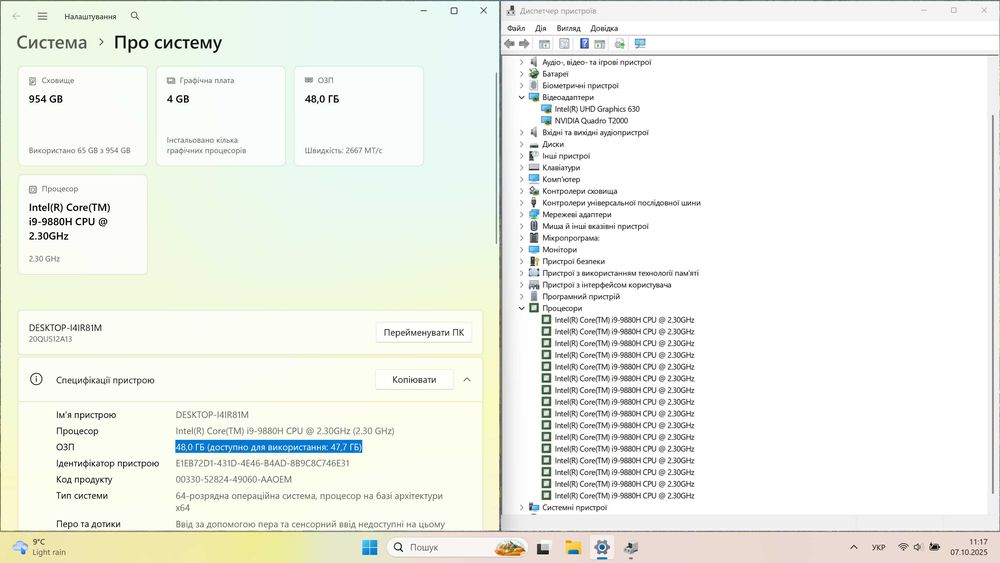Go to Система breadcrumb link
The height and width of the screenshot is (563, 1000).
click(52, 43)
